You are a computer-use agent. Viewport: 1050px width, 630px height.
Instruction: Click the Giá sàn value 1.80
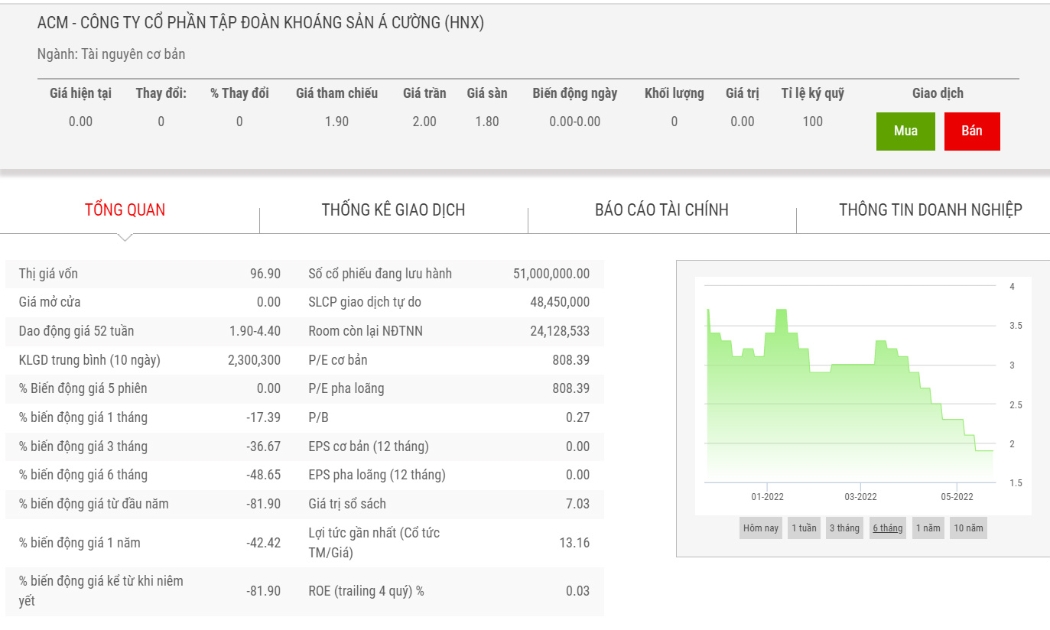(x=487, y=122)
